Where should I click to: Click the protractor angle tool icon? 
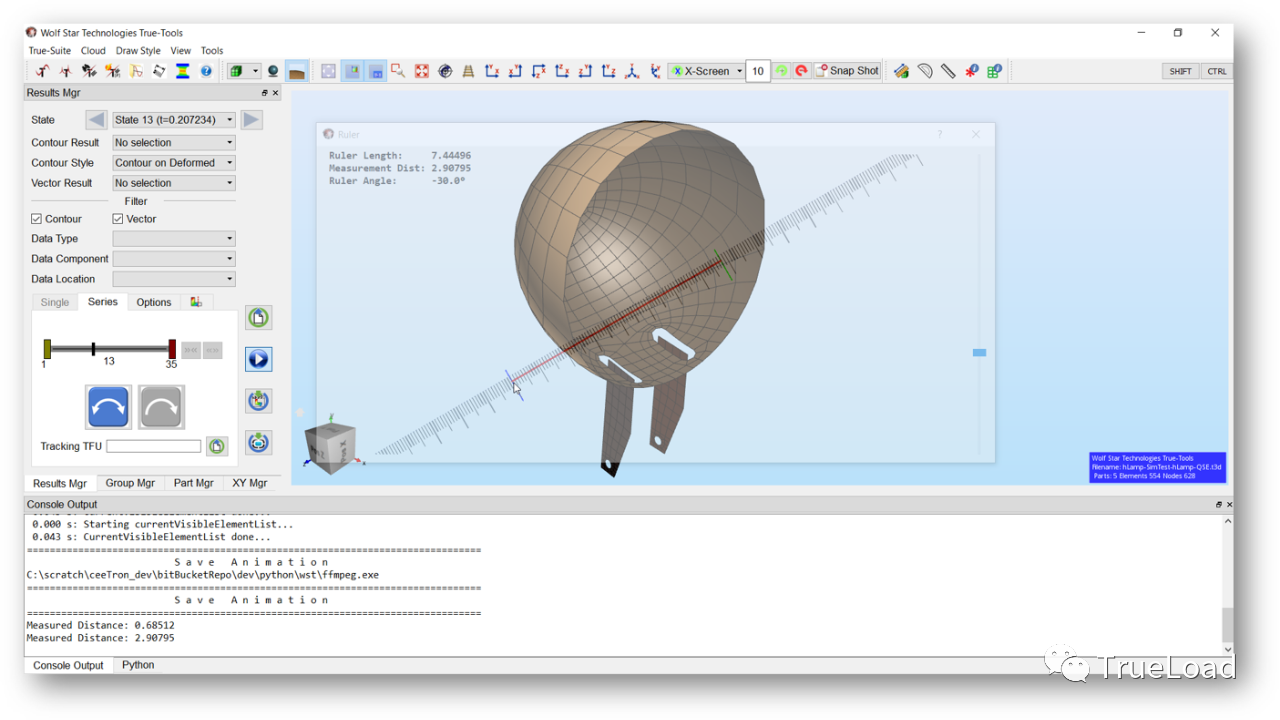tap(925, 71)
